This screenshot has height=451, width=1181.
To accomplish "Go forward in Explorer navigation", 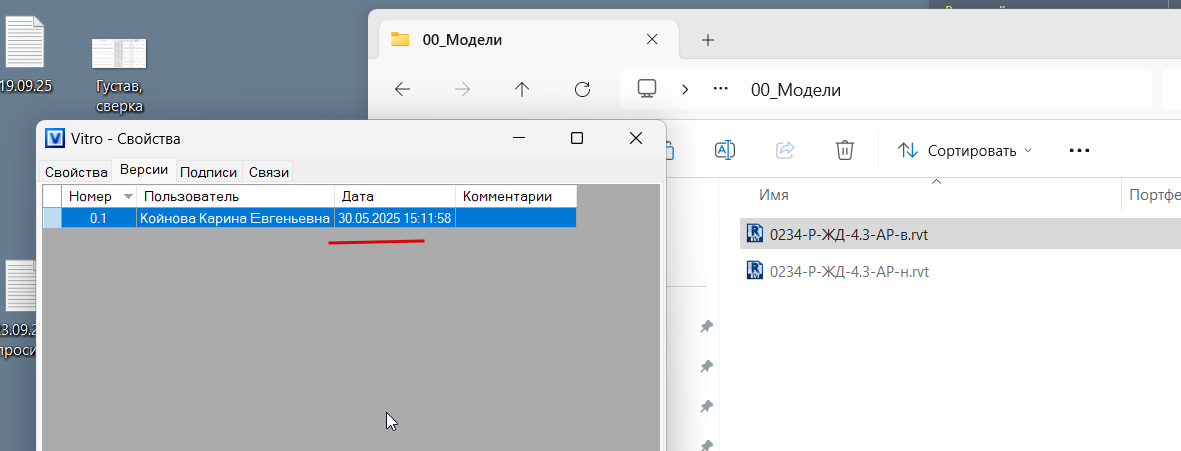I will click(462, 90).
